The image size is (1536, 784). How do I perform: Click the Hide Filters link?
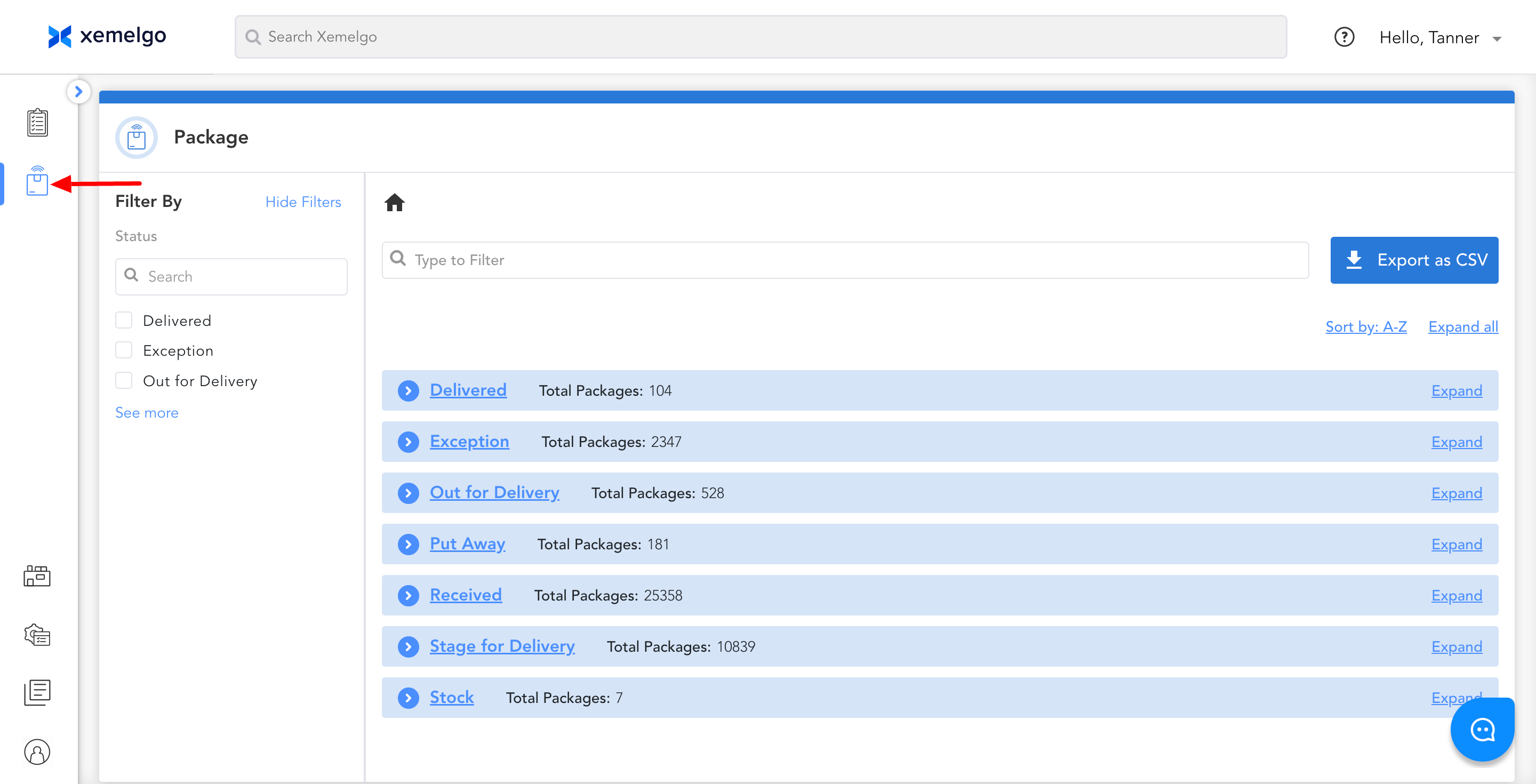pos(303,202)
